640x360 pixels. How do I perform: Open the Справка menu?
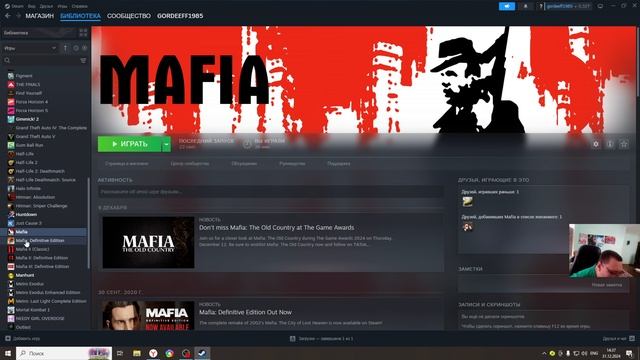79,6
